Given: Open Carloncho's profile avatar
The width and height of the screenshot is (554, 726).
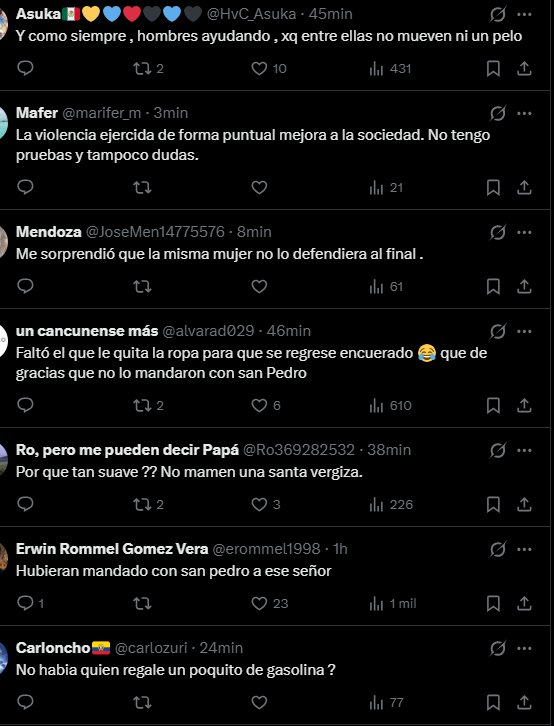Looking at the screenshot, I should [3, 657].
